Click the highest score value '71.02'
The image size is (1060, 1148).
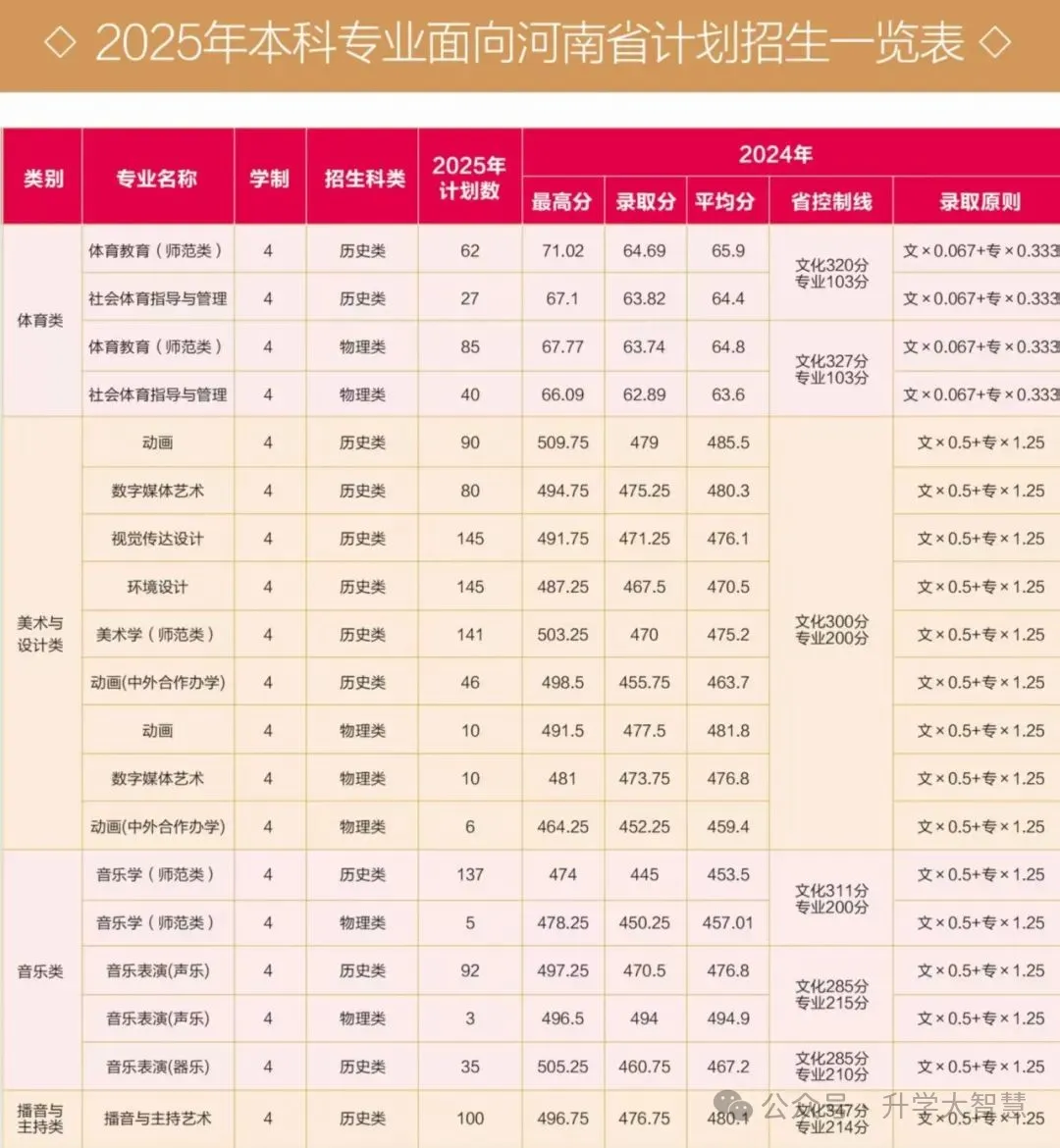(562, 250)
